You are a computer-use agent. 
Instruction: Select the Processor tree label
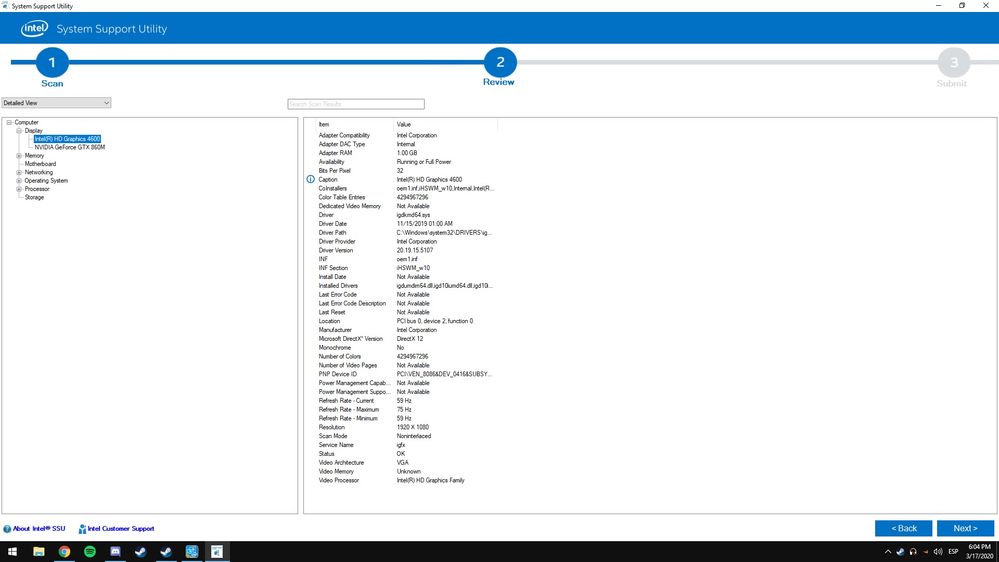tap(37, 189)
